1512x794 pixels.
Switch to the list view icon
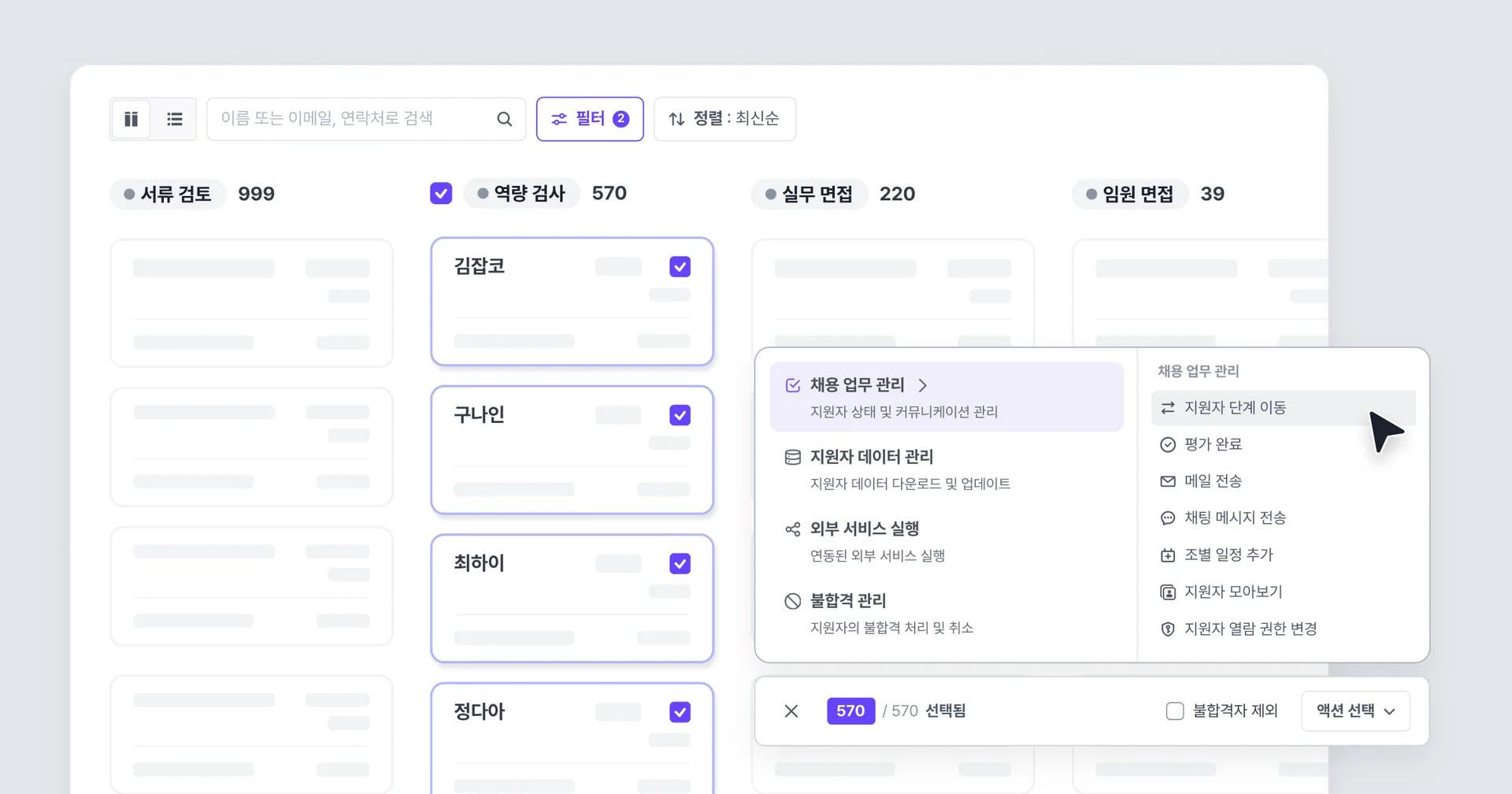(175, 119)
